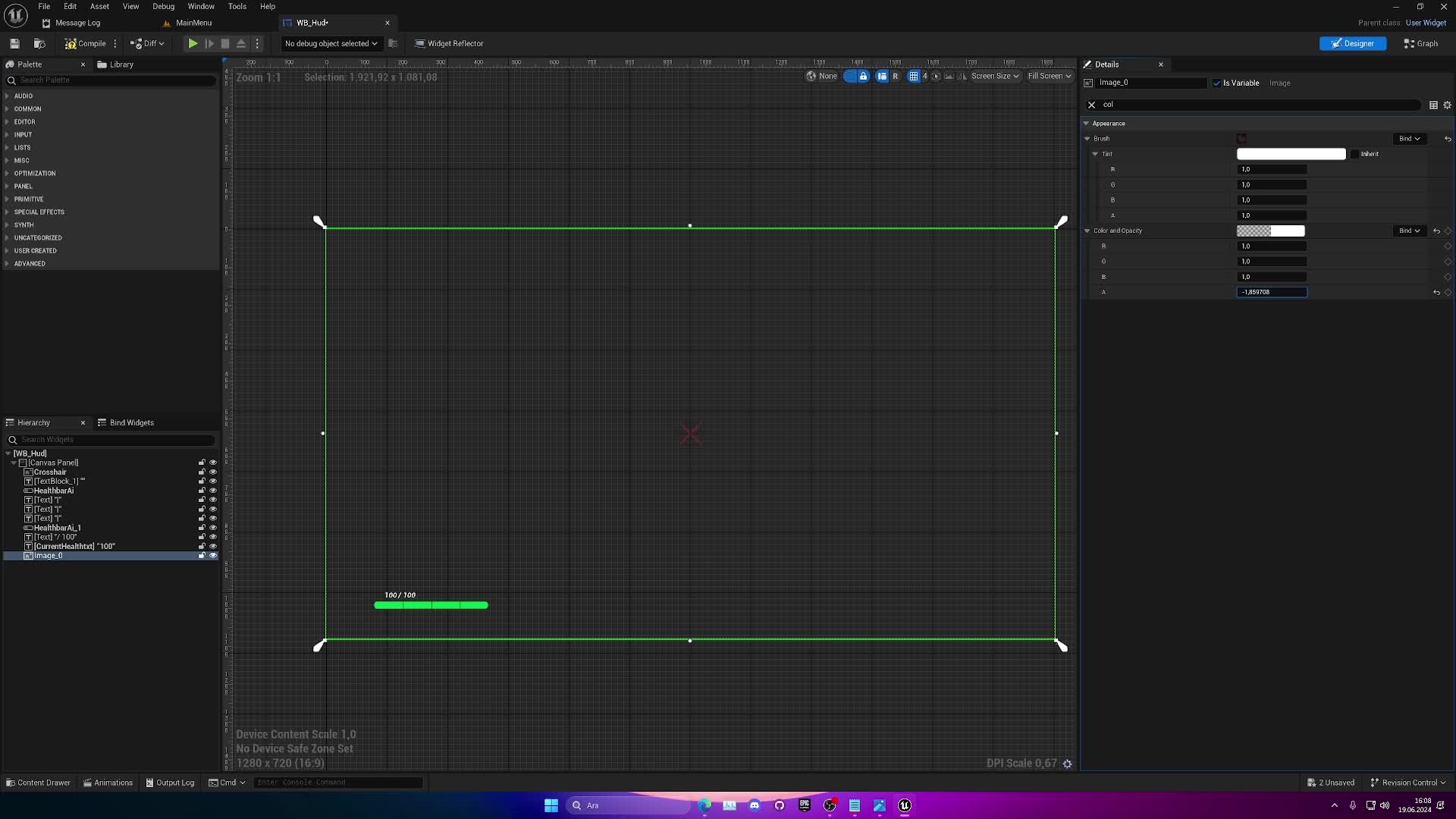Viewport: 1456px width, 819px height.
Task: Click the Message Log tab
Action: tap(77, 22)
